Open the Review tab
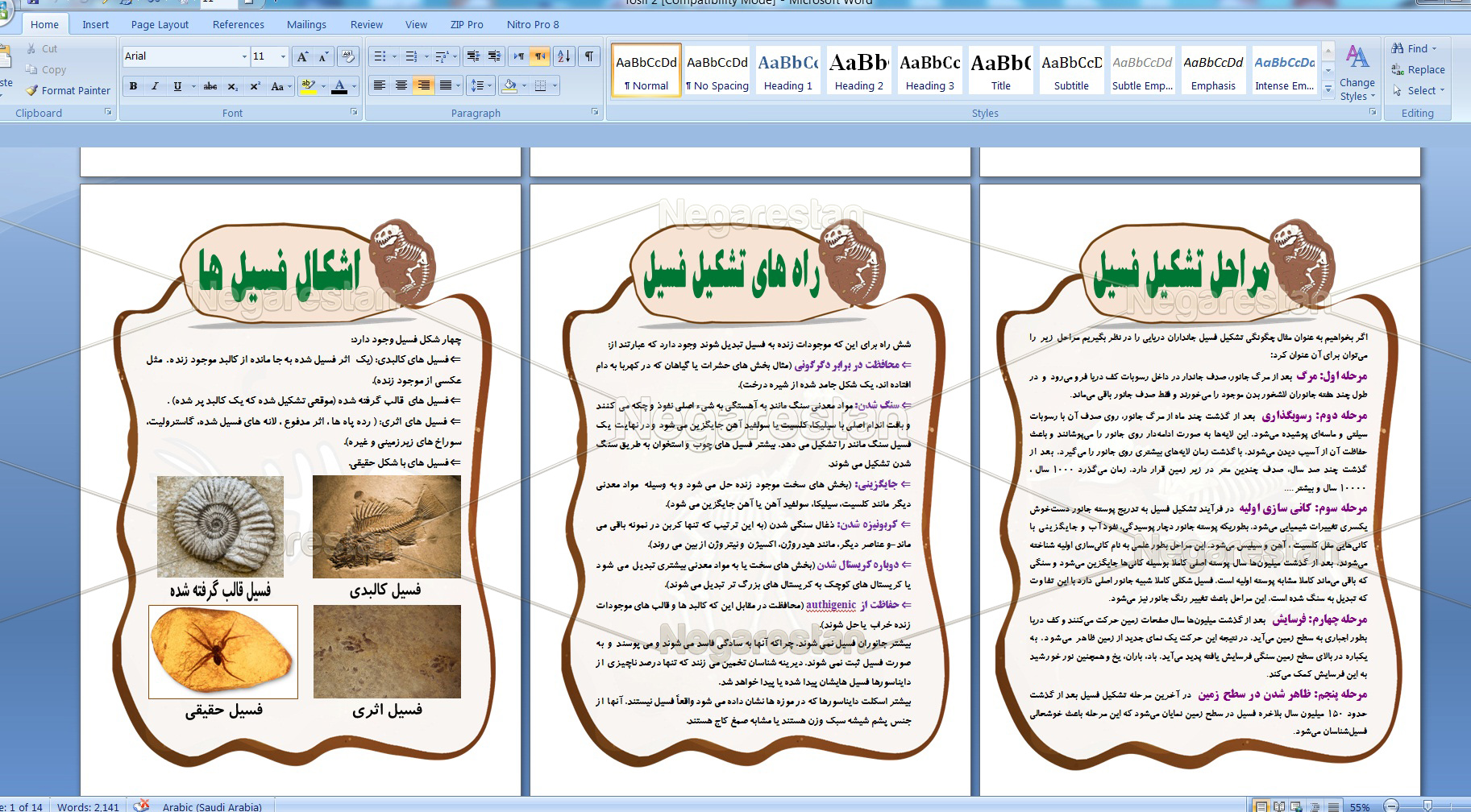The width and height of the screenshot is (1471, 812). coord(367,24)
